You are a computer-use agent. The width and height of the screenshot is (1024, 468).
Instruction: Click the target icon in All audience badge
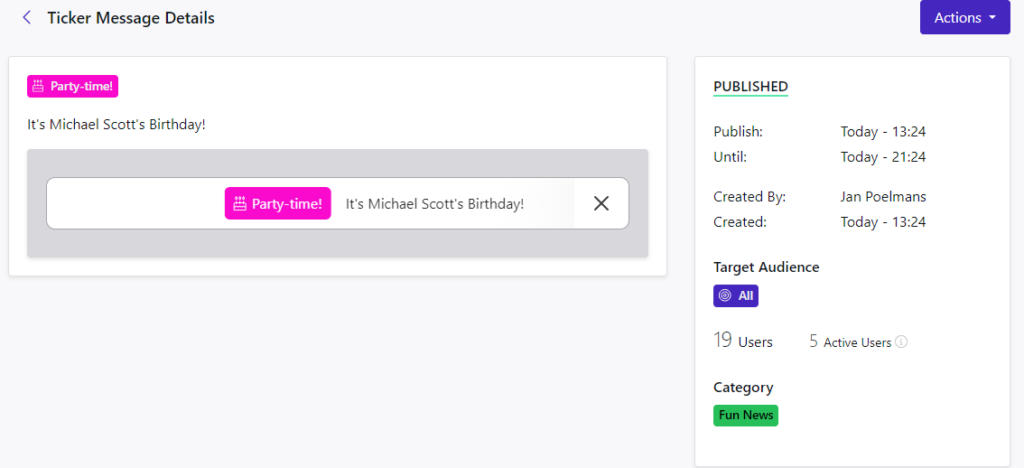click(x=724, y=296)
